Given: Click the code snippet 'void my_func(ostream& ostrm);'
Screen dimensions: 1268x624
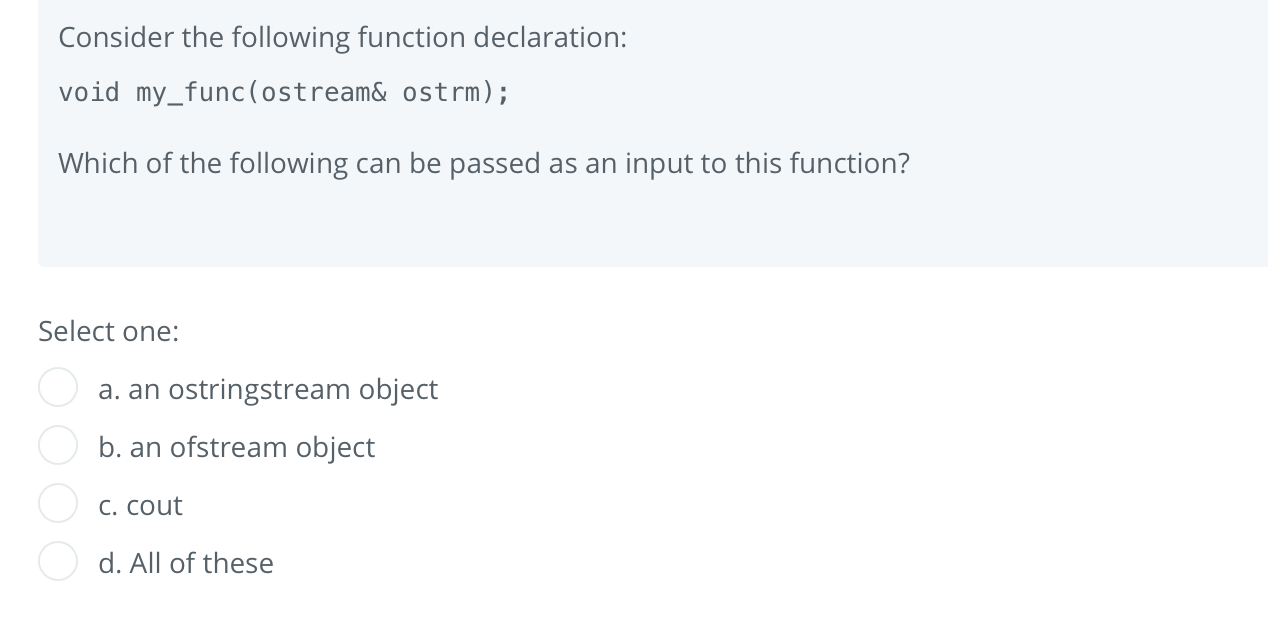Looking at the screenshot, I should point(283,92).
